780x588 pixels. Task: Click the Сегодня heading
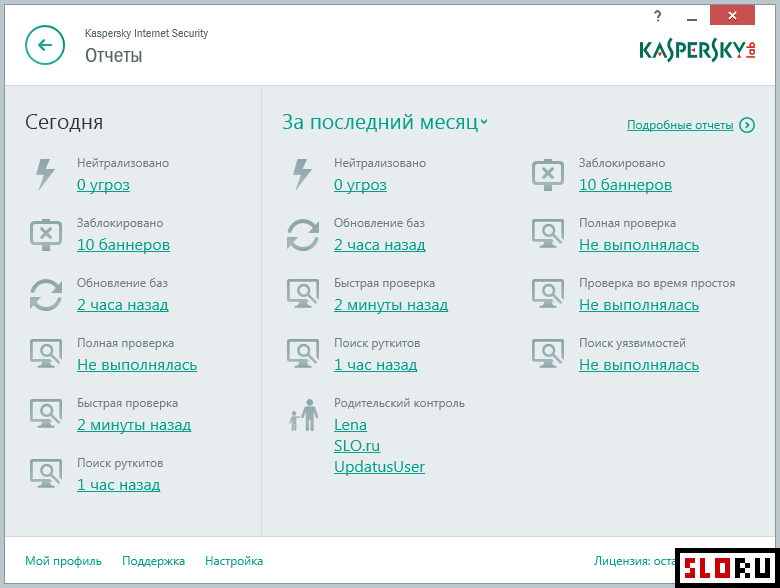point(64,122)
